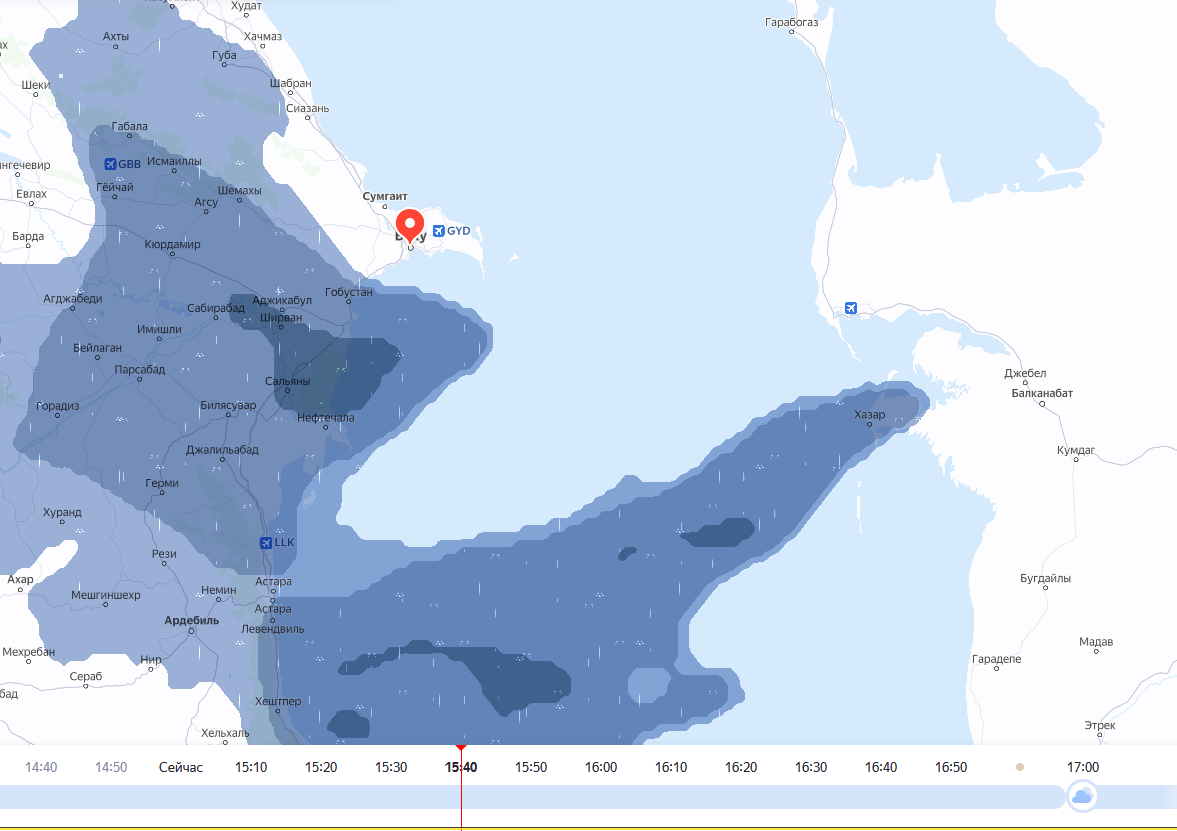This screenshot has width=1177, height=831.
Task: Click the Сабирабад city label
Action: pyautogui.click(x=215, y=308)
